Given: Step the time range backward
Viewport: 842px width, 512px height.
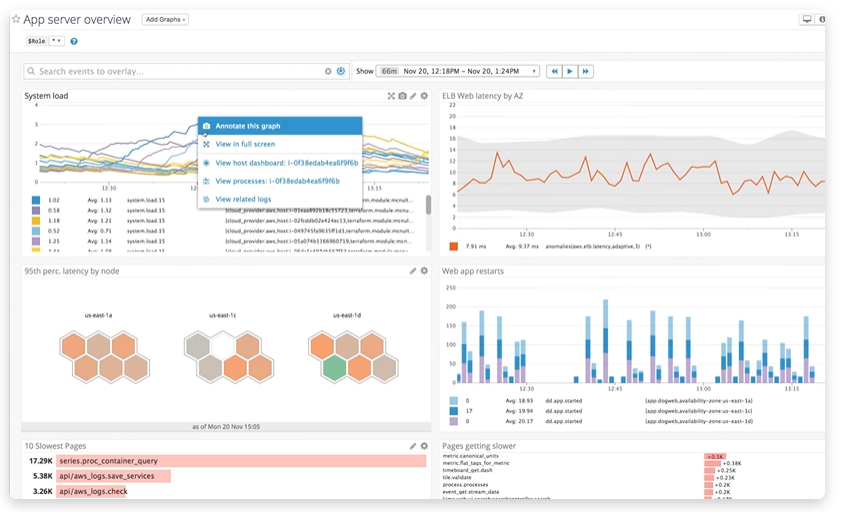Looking at the screenshot, I should coord(553,71).
